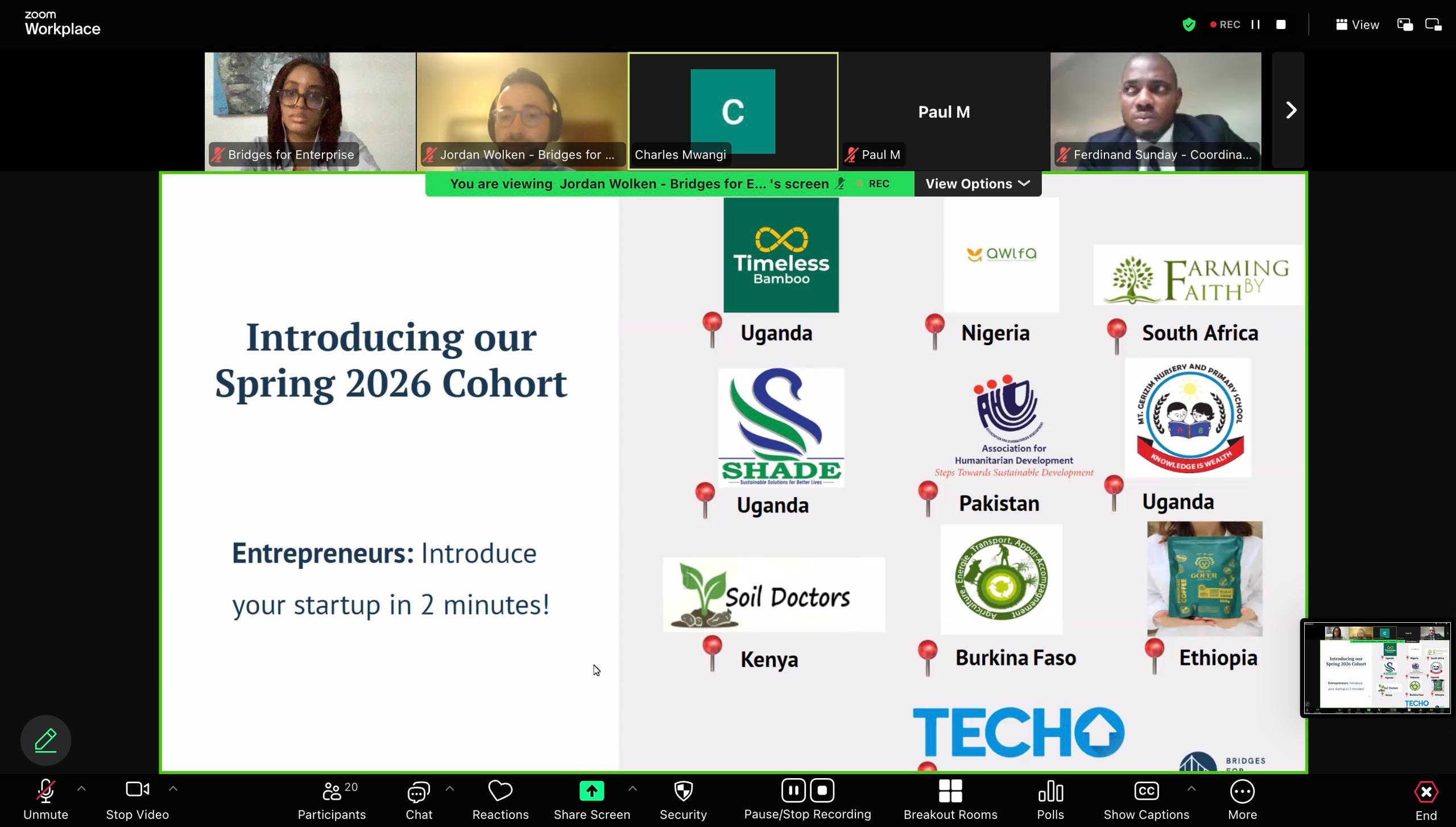This screenshot has height=827, width=1456.
Task: Pause the recording in top bar
Action: coord(1256,24)
